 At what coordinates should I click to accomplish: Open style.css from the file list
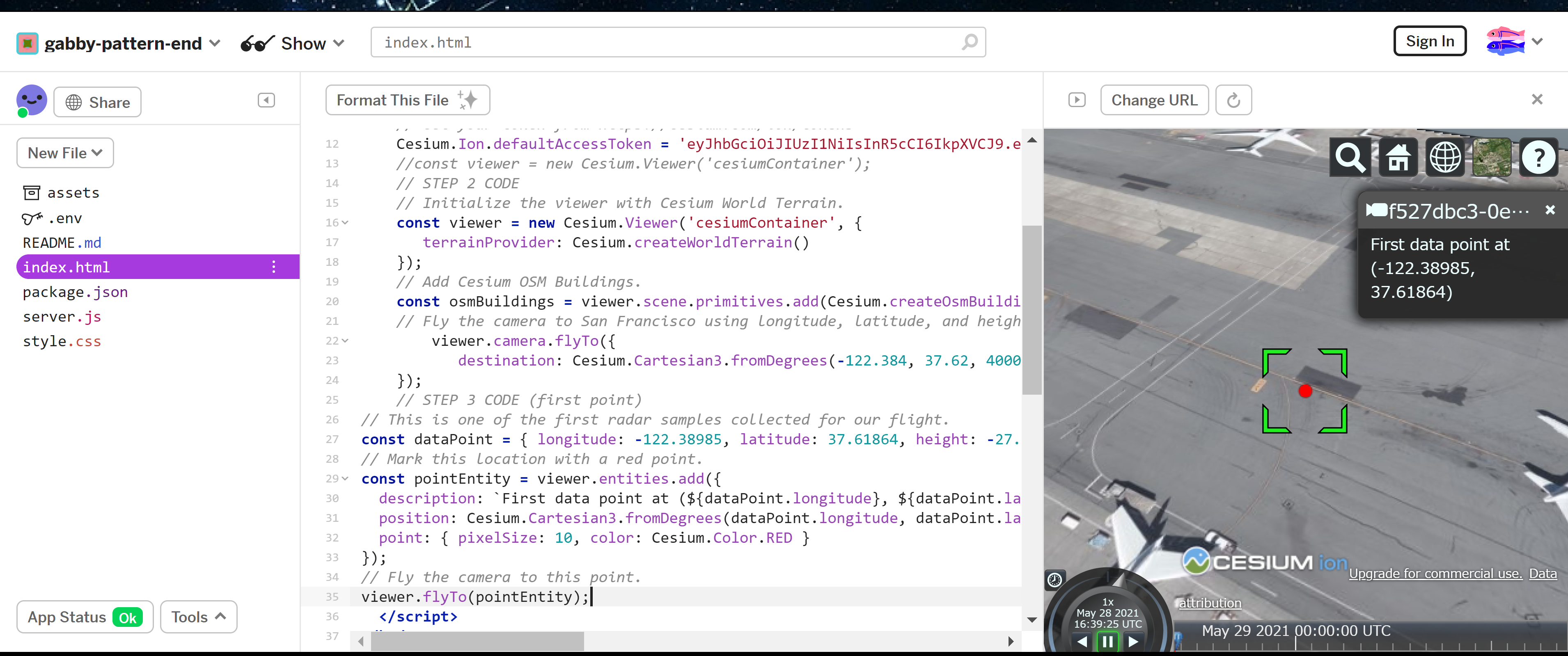62,341
